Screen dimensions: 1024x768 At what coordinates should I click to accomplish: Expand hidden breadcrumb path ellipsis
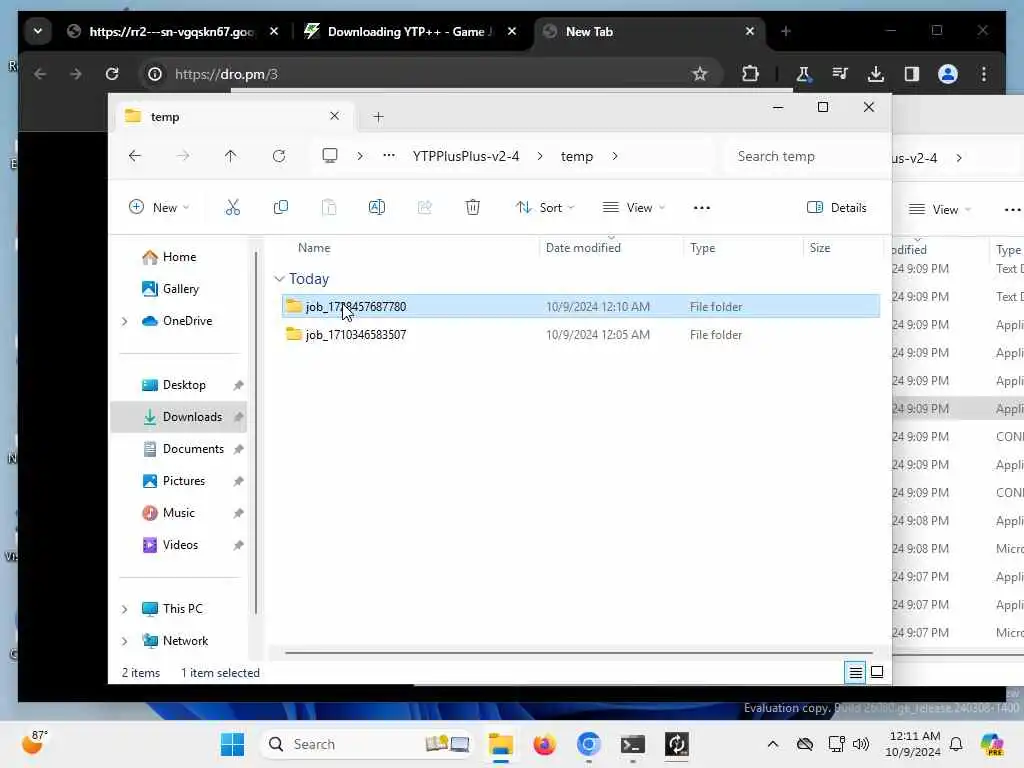point(389,156)
